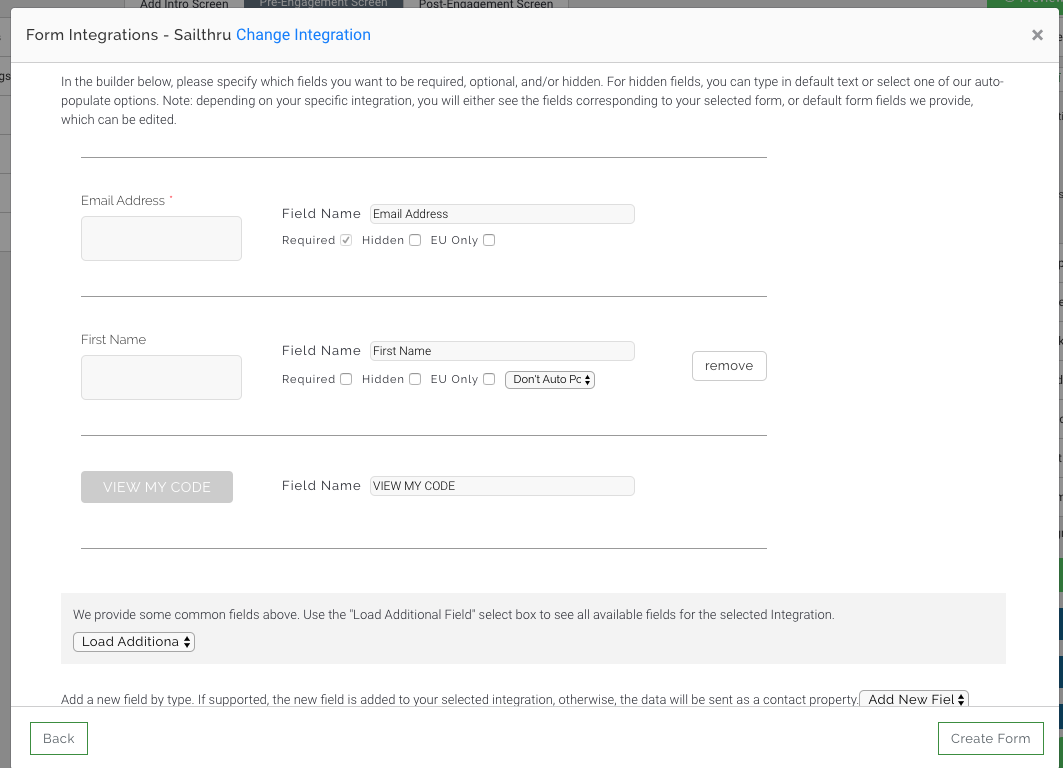Enable Hidden for the Email Address field
Screen dimensions: 1063x768
[x=415, y=240]
